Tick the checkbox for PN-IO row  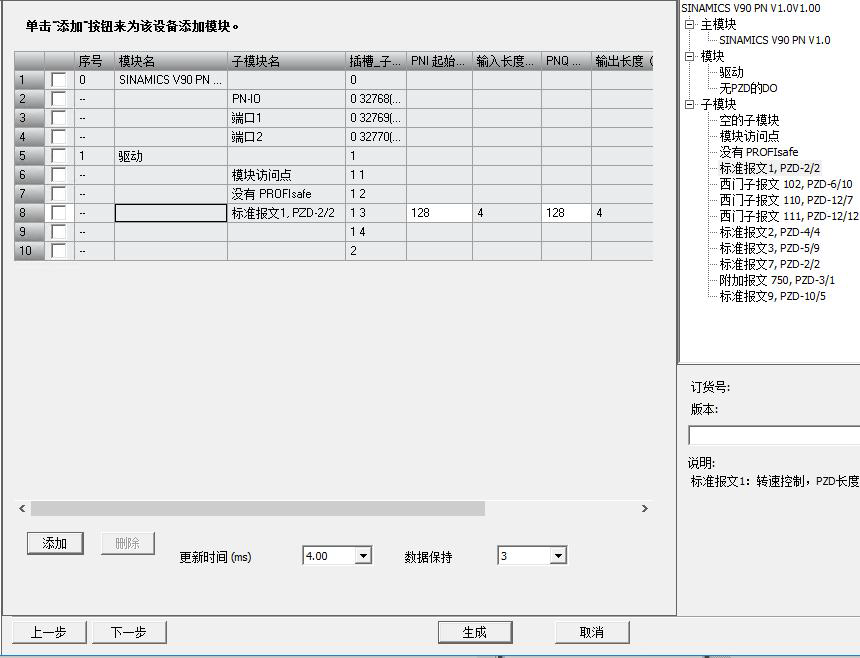[59, 99]
